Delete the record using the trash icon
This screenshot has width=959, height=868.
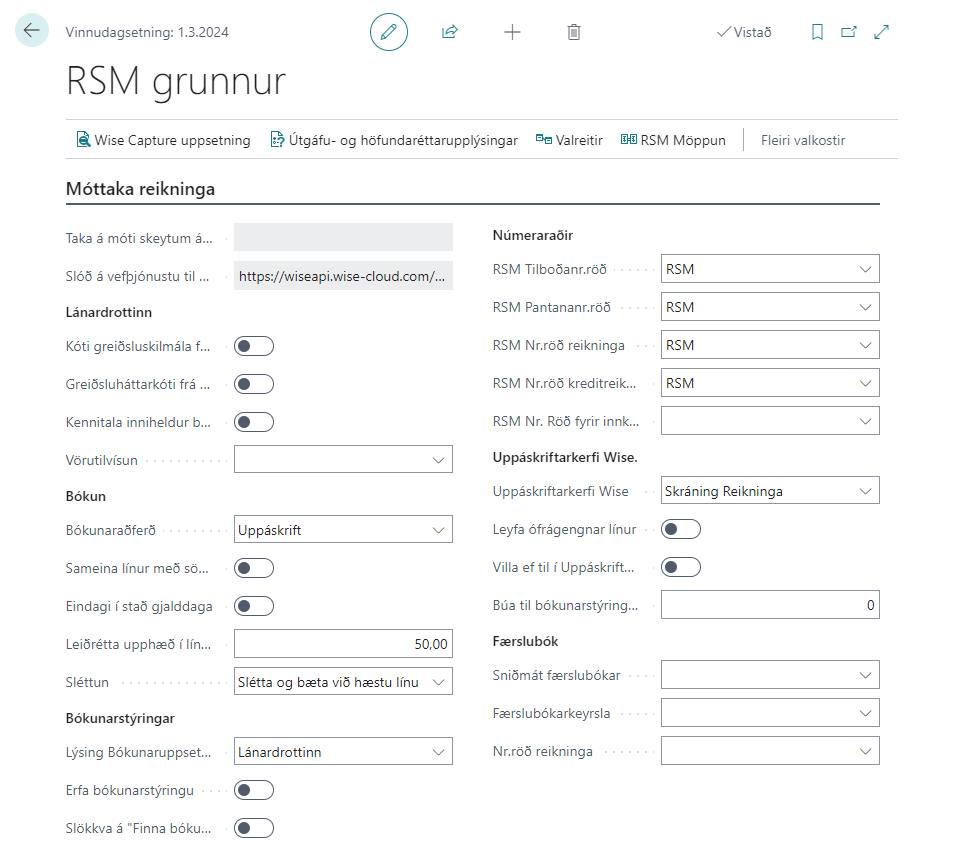573,31
